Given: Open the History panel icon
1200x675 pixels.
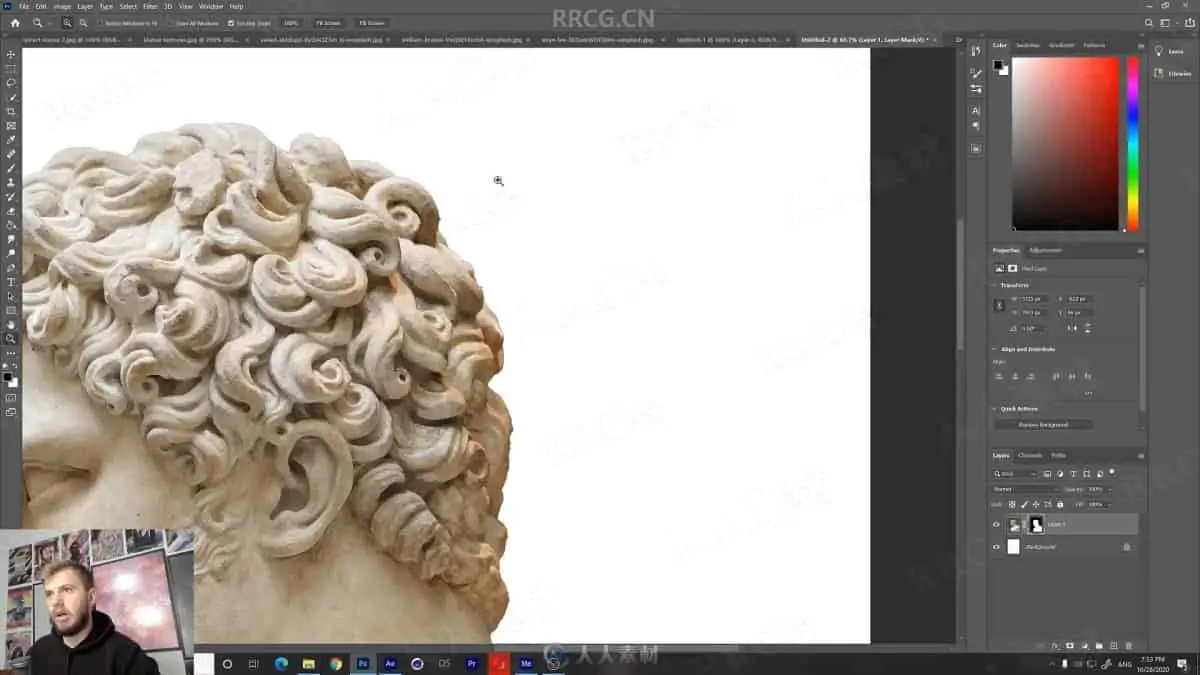Looking at the screenshot, I should click(976, 50).
